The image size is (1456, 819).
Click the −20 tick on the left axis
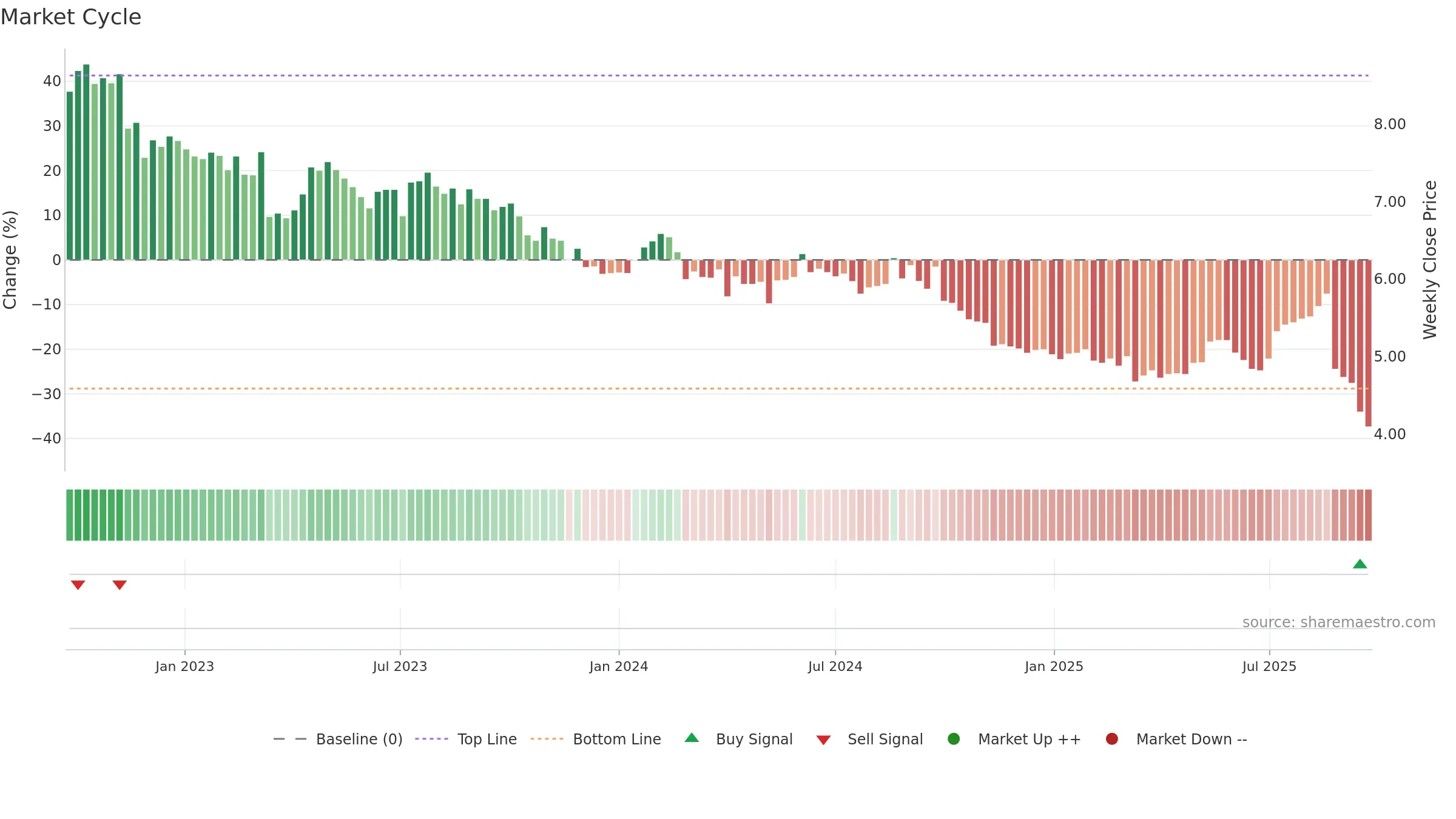click(x=47, y=349)
